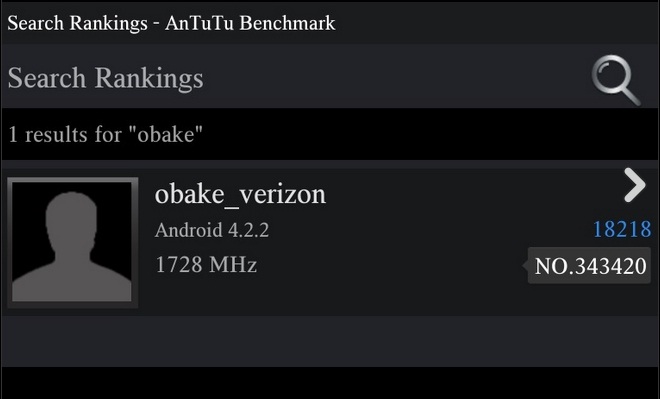Click the 'AnTuTu Benchmark' text in the title
The width and height of the screenshot is (660, 399).
pos(250,23)
